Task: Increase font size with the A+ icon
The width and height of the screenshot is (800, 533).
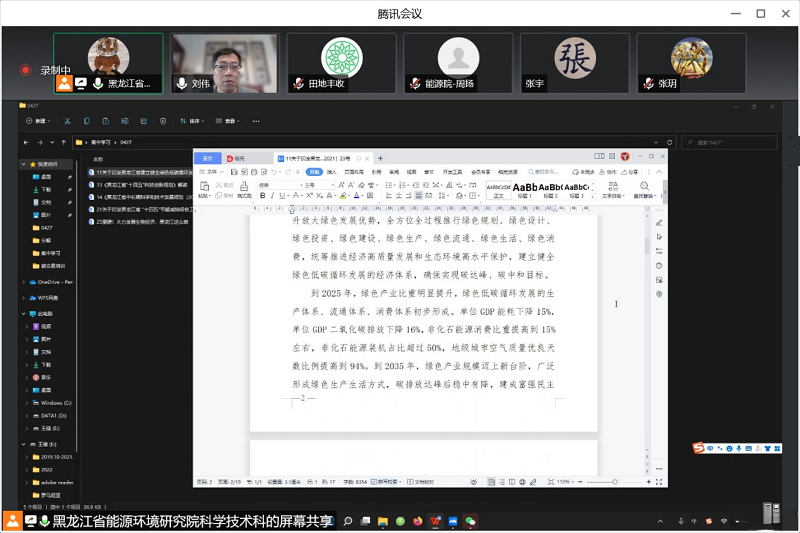Action: tap(341, 185)
